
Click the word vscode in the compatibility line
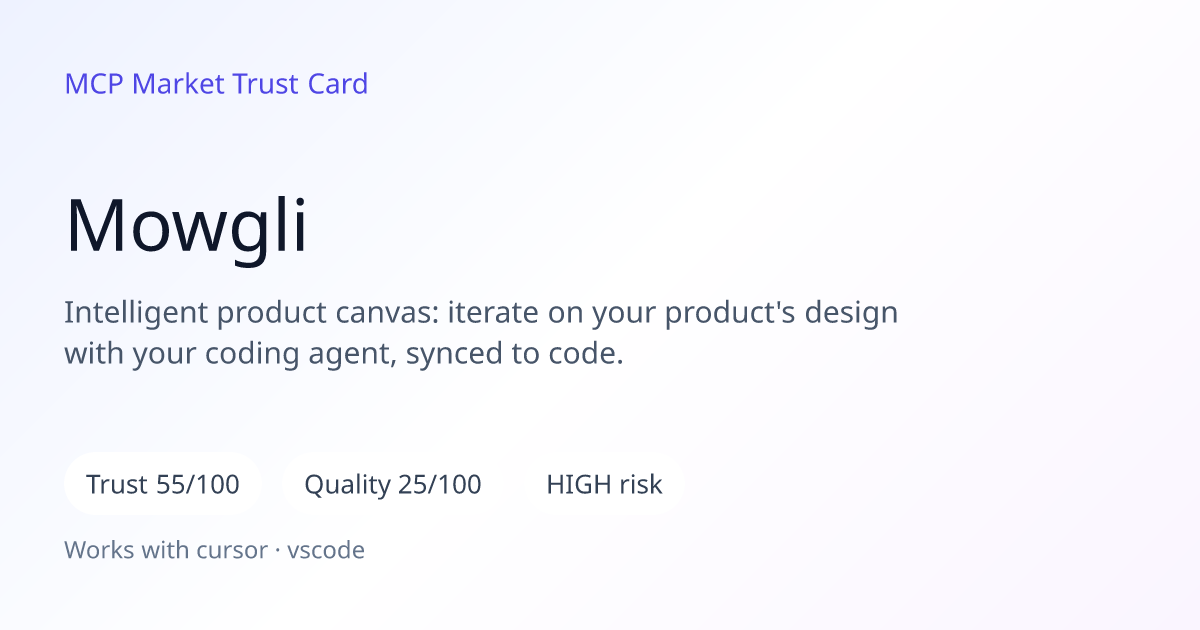(x=326, y=550)
